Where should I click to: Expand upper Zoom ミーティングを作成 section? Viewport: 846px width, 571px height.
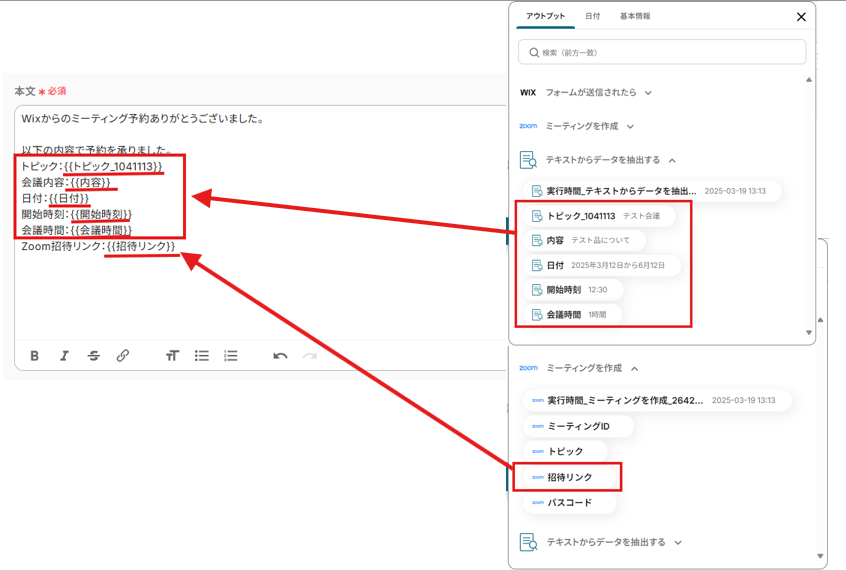click(x=577, y=126)
